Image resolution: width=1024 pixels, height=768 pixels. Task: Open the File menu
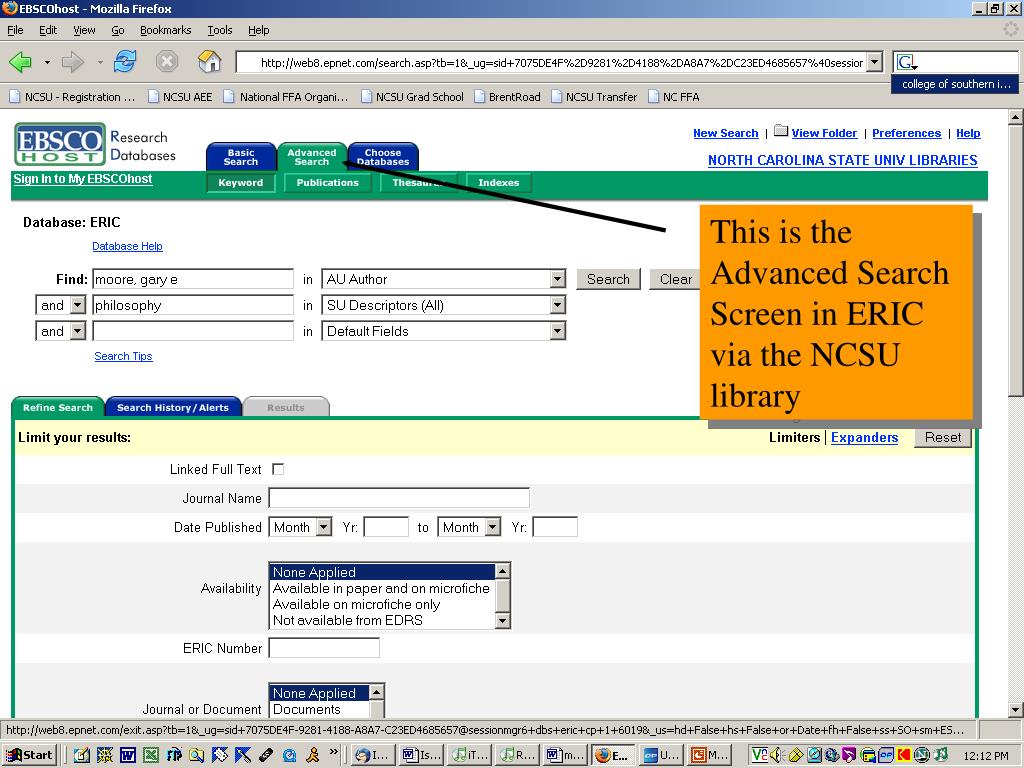(15, 30)
